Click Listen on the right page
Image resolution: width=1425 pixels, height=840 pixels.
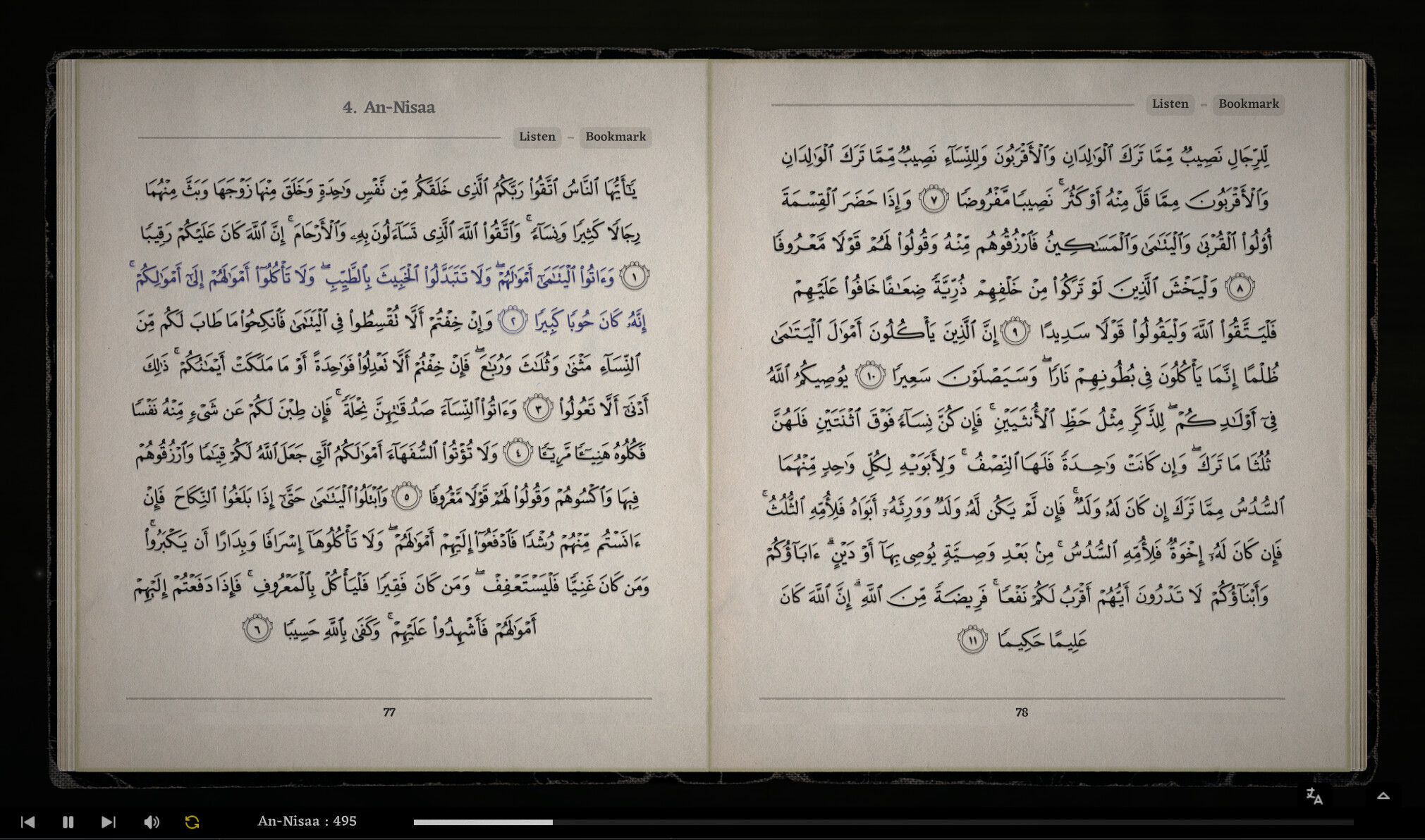tap(1170, 104)
